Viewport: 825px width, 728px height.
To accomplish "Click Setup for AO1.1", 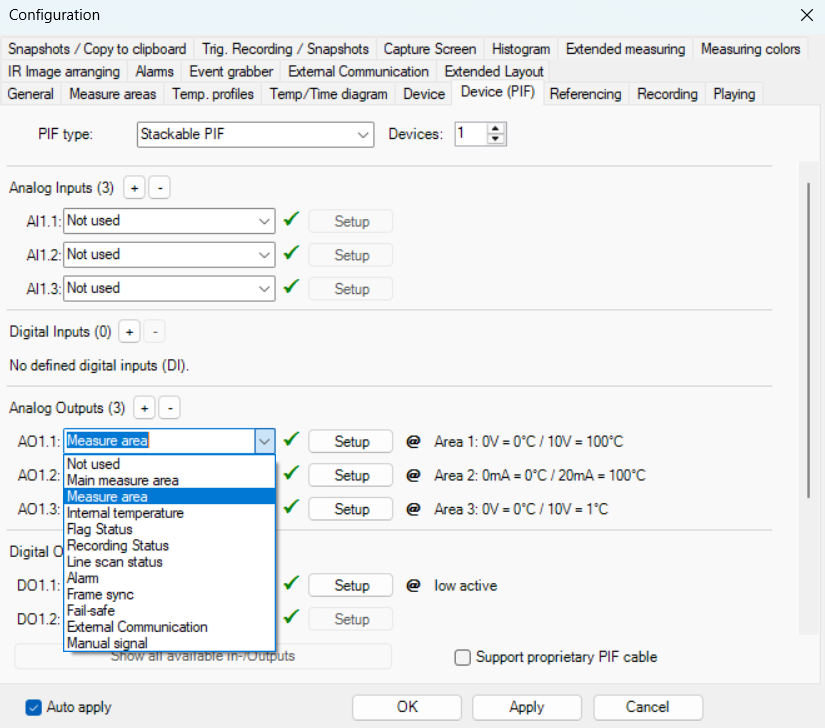I will 351,441.
